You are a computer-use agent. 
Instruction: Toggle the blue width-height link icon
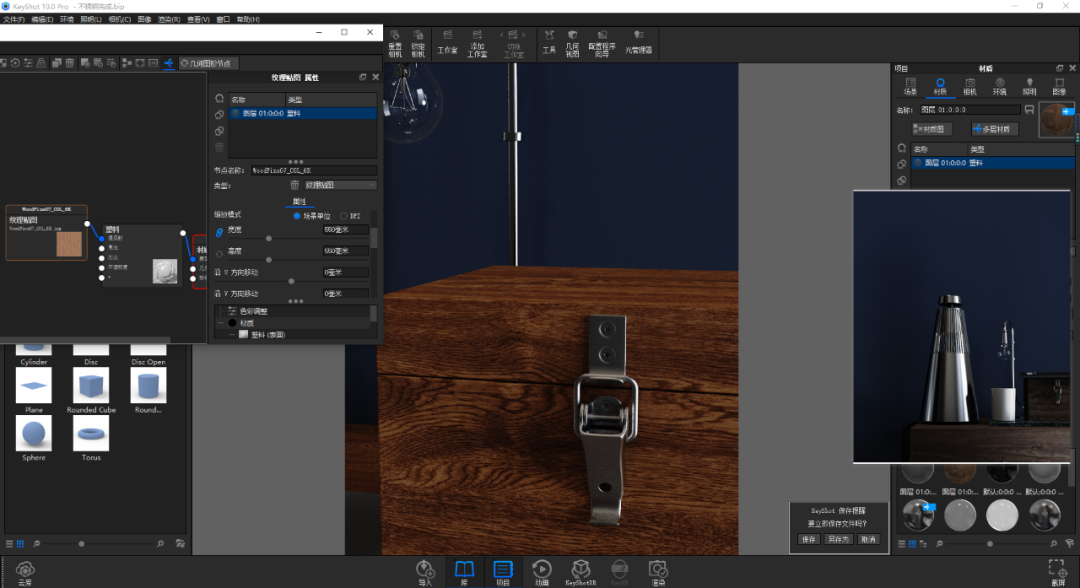click(219, 233)
